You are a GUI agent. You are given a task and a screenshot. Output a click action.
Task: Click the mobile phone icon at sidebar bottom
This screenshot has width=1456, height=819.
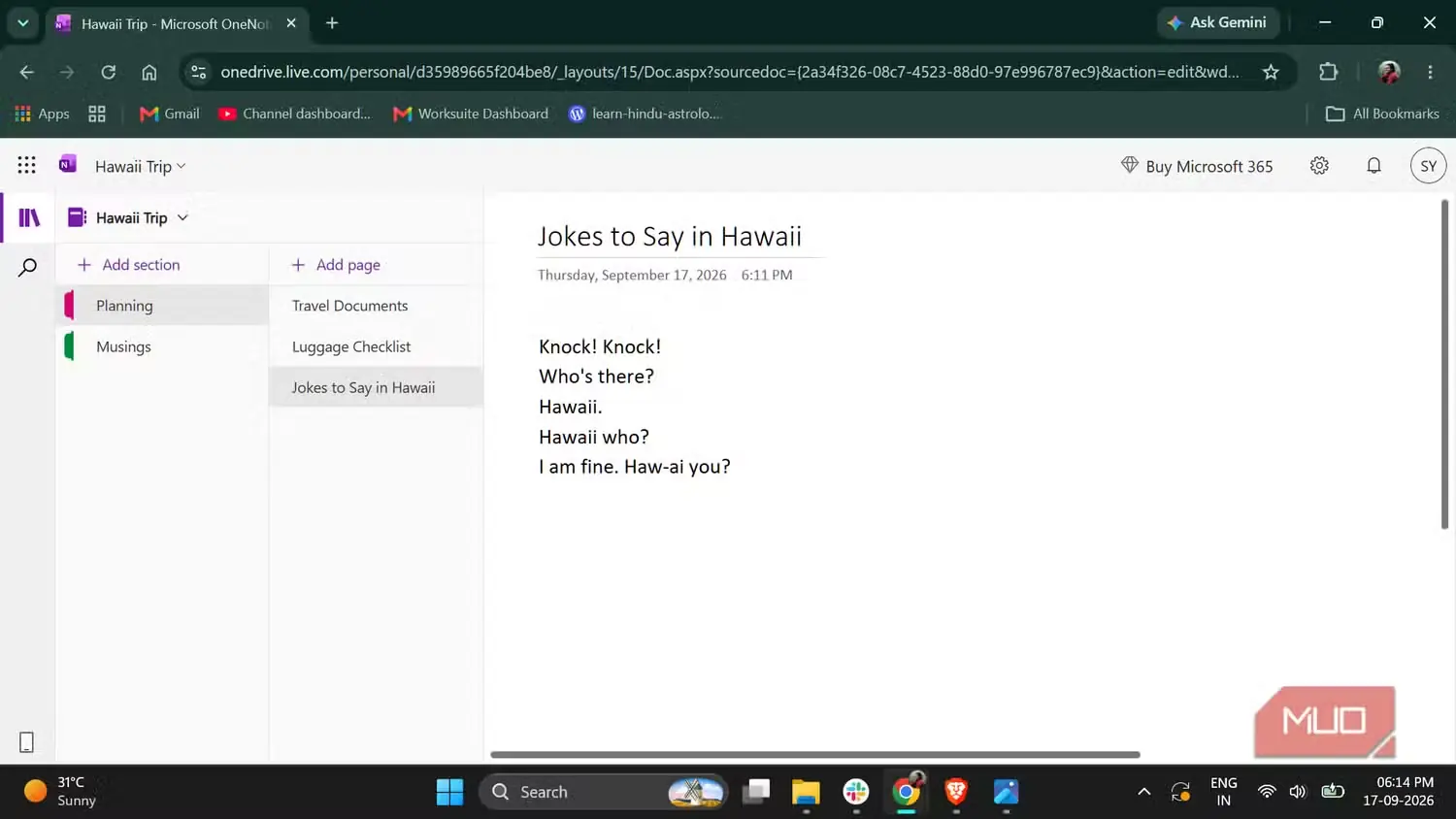pos(26,742)
